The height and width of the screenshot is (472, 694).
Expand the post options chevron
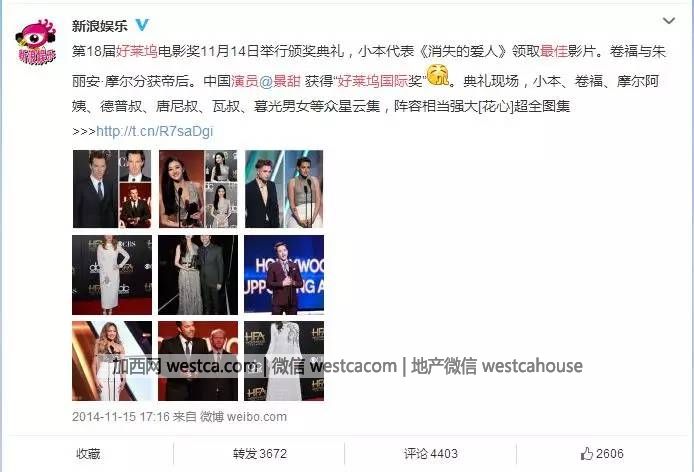[668, 20]
